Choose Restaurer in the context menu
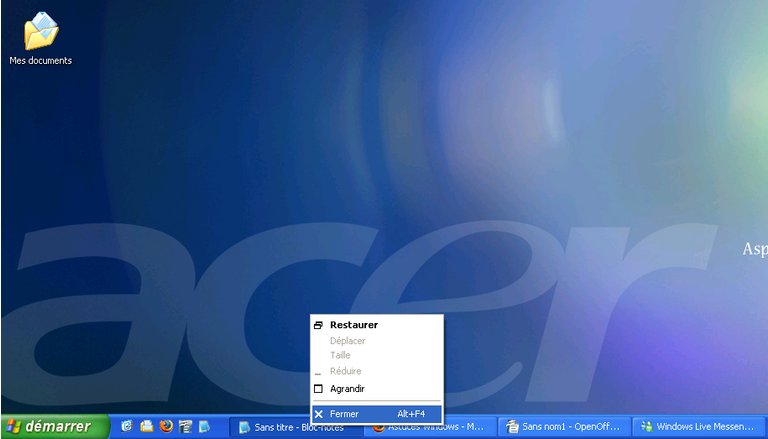The height and width of the screenshot is (439, 768). pos(377,325)
